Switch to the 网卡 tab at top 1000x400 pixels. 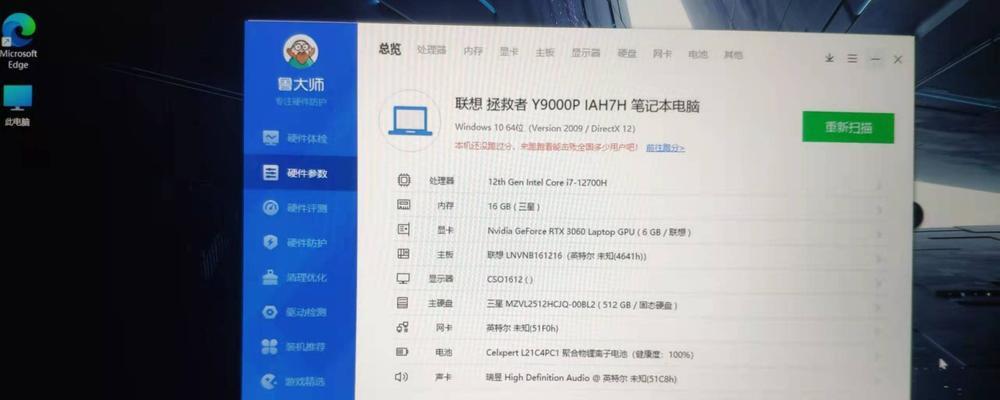tap(662, 54)
